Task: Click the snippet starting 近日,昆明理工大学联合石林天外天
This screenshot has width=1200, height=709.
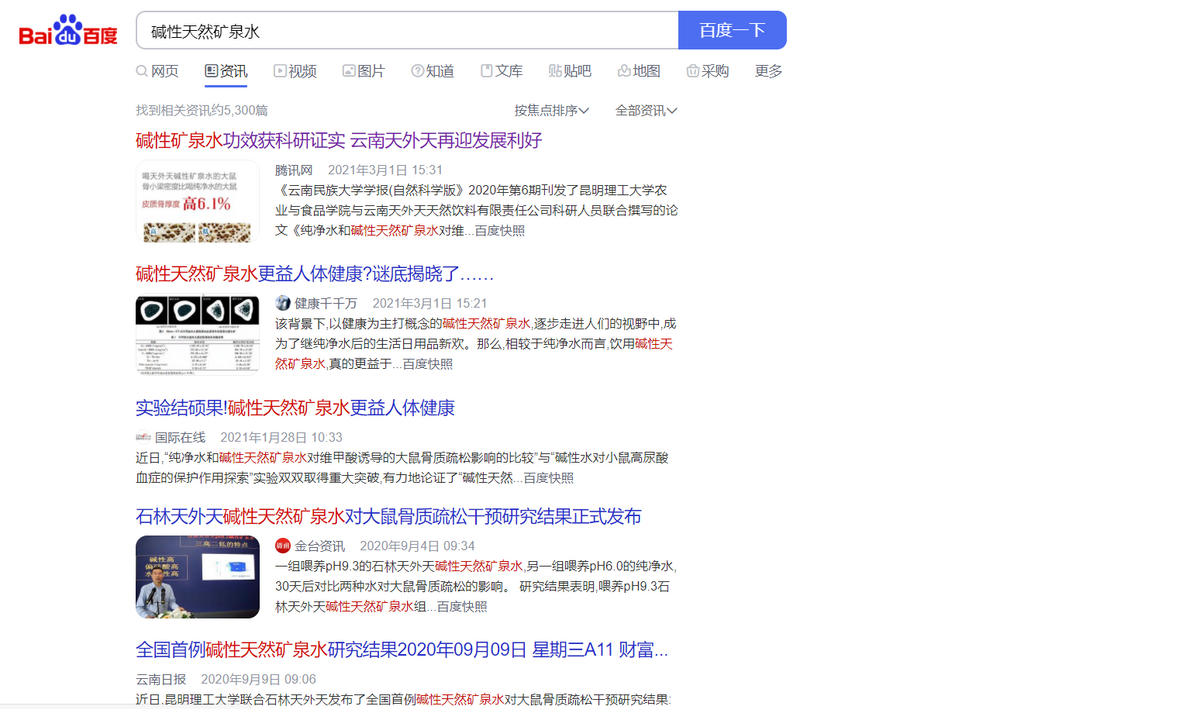Action: click(404, 699)
